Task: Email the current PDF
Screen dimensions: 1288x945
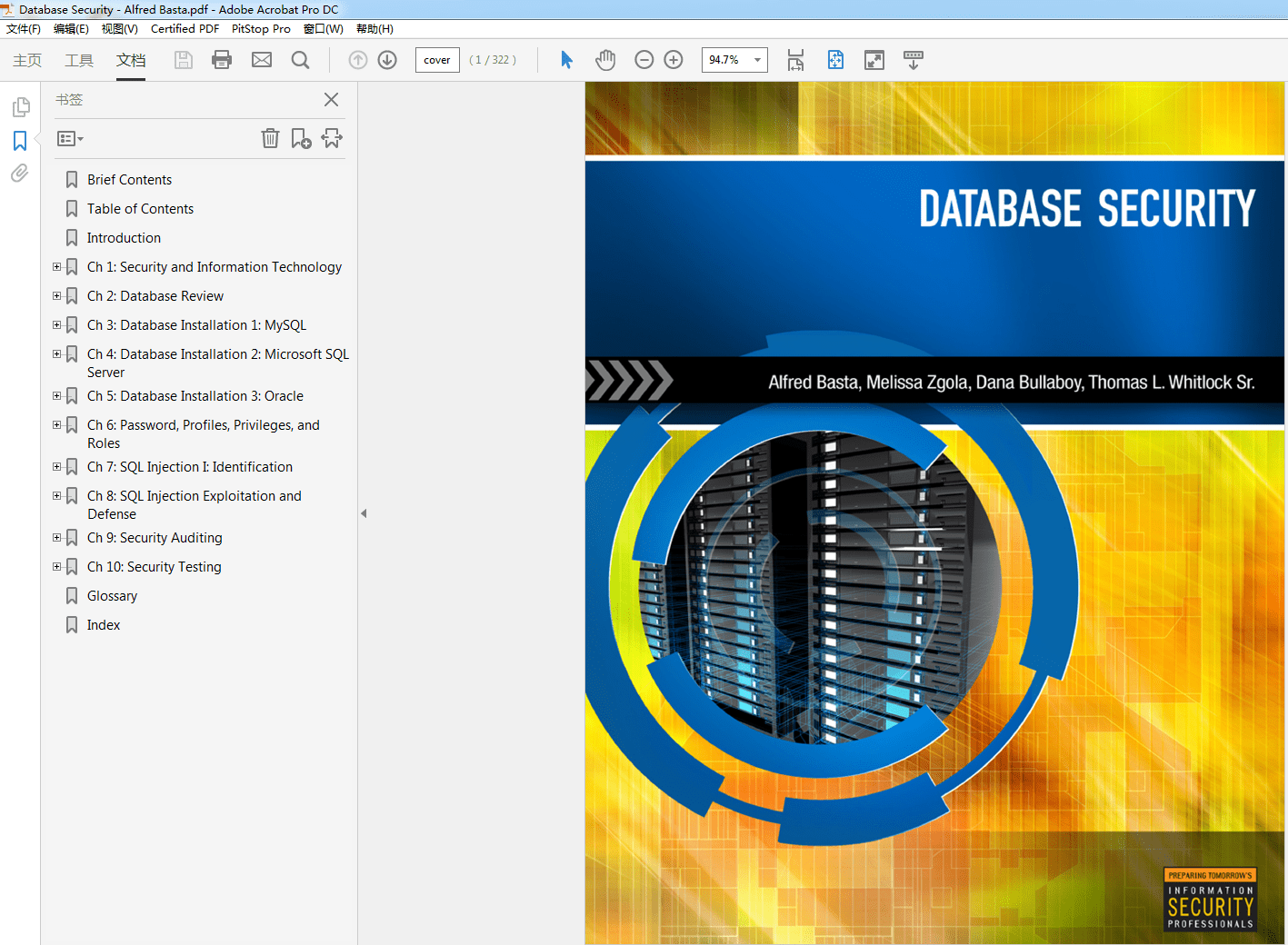Action: (x=261, y=59)
